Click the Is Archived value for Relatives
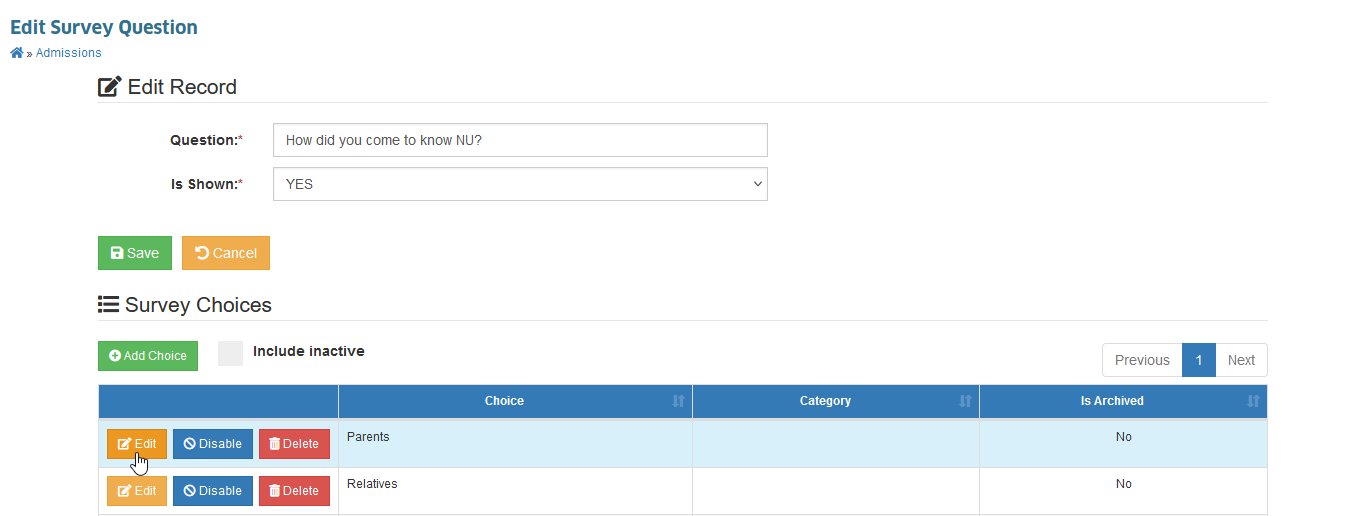 pyautogui.click(x=1123, y=484)
